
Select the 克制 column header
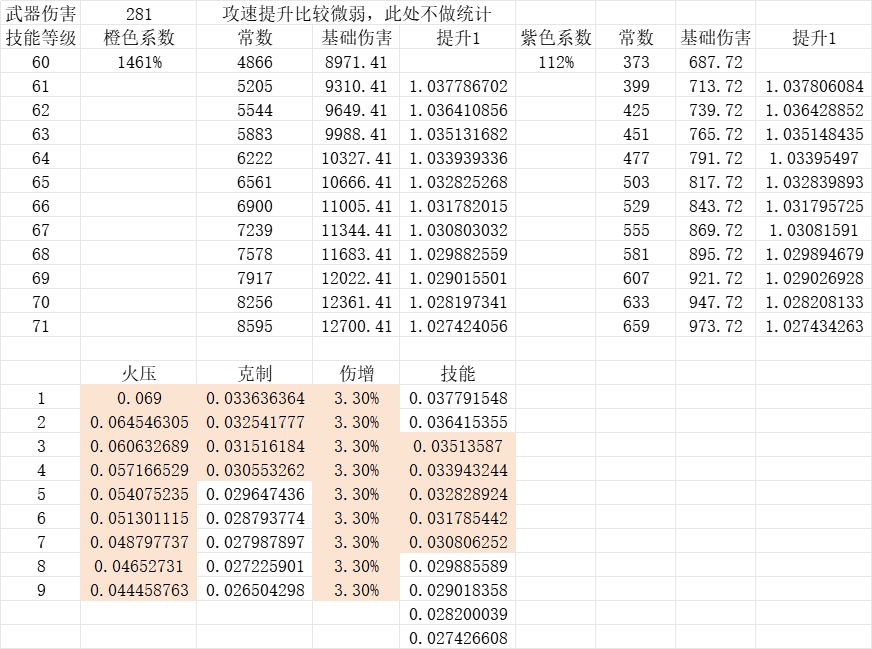click(255, 373)
